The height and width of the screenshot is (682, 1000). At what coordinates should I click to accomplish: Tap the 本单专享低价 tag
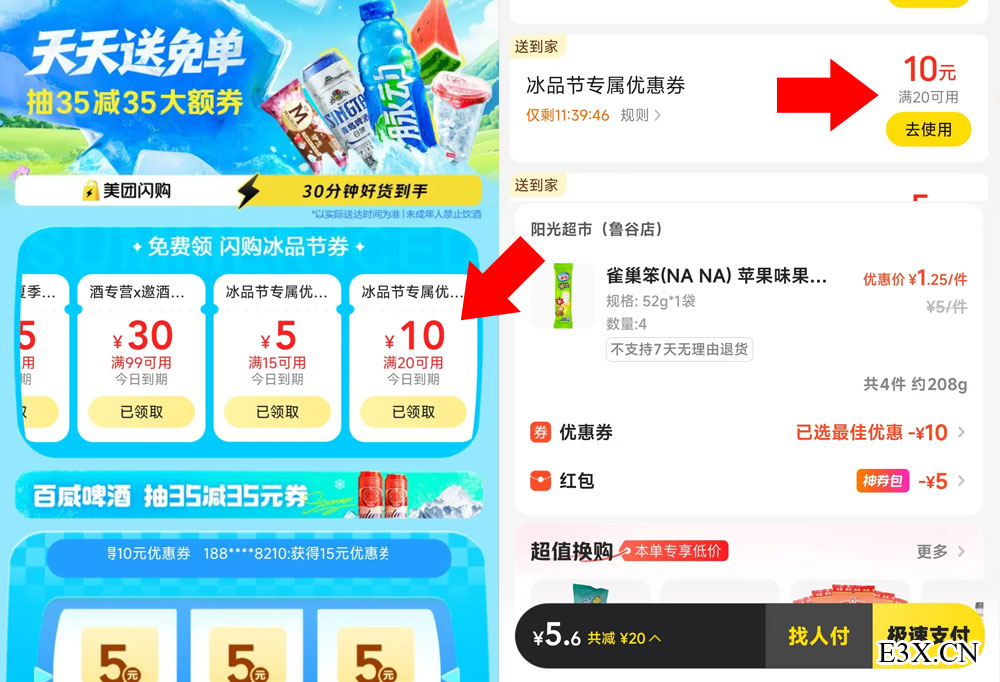[x=673, y=551]
